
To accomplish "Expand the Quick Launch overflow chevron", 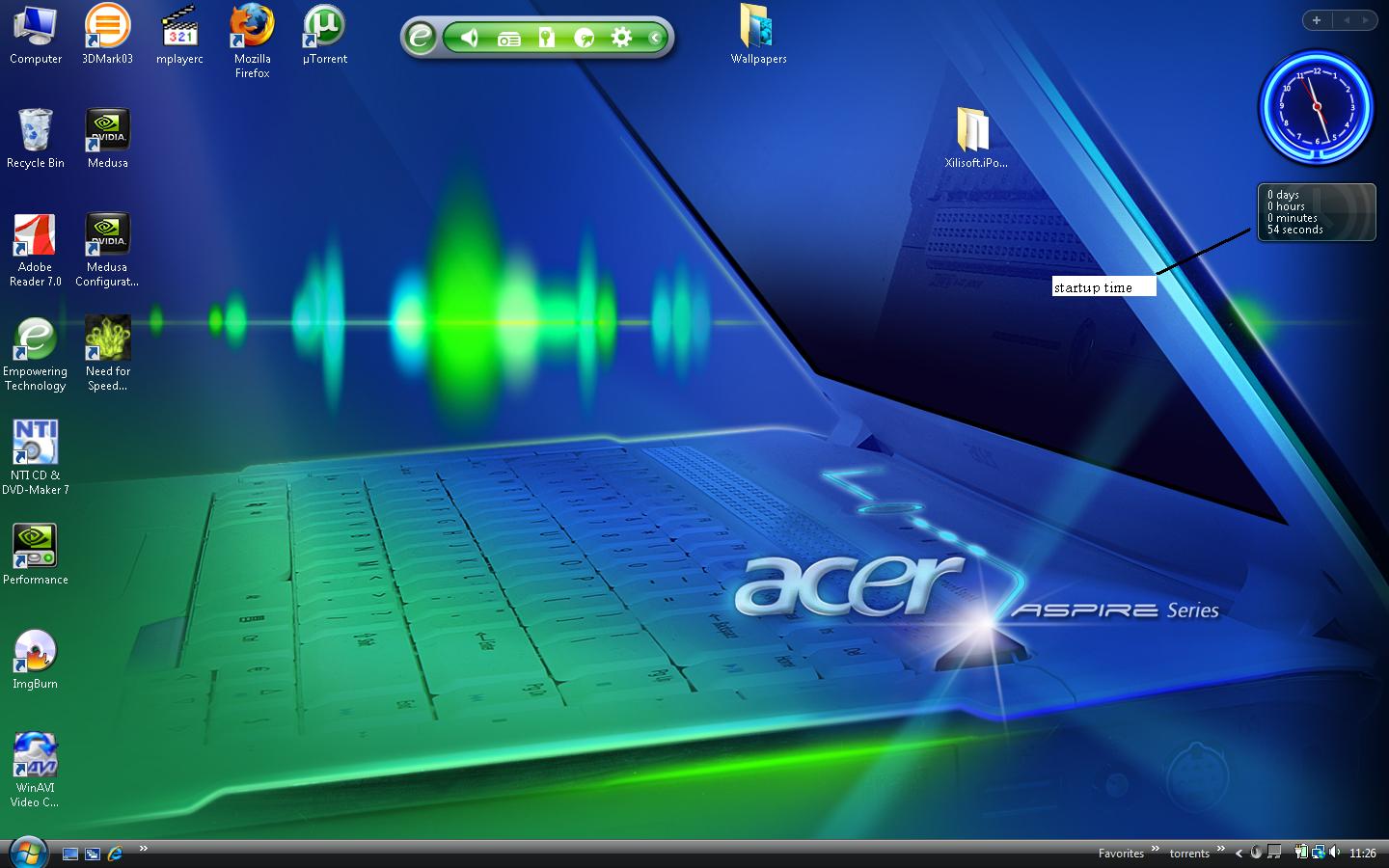I will click(143, 849).
